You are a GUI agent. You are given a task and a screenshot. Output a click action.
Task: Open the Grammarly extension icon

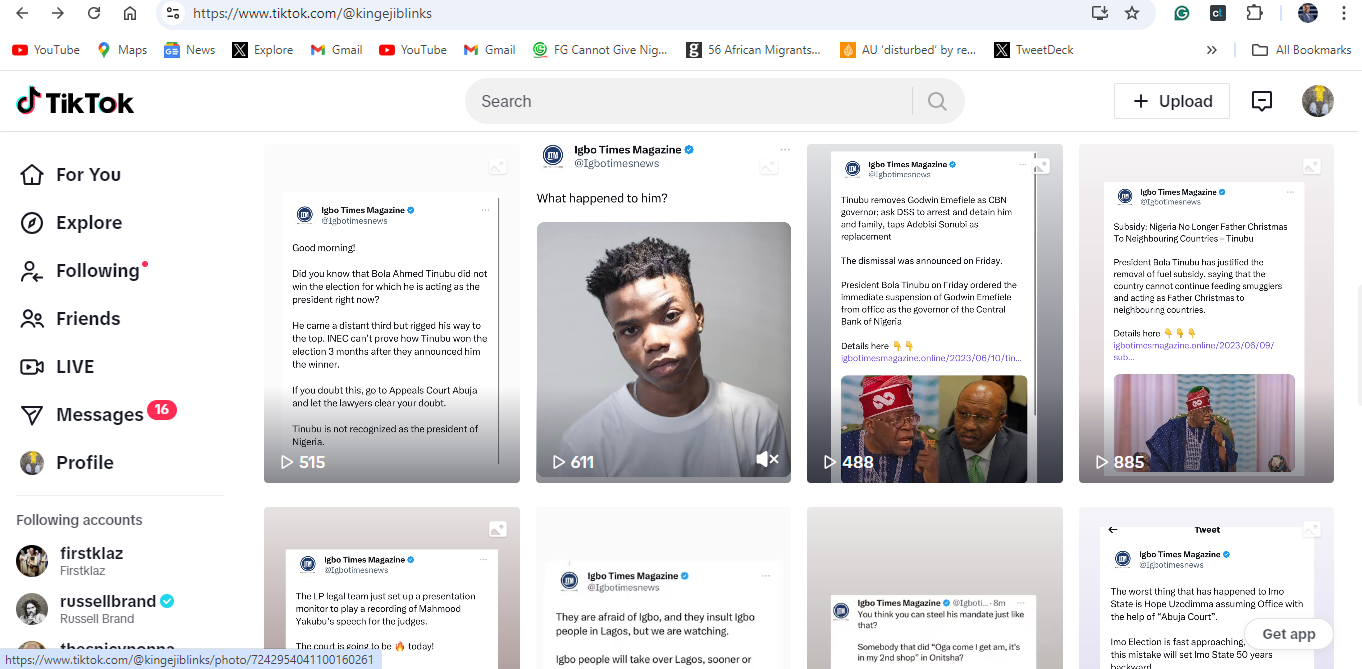[1183, 13]
